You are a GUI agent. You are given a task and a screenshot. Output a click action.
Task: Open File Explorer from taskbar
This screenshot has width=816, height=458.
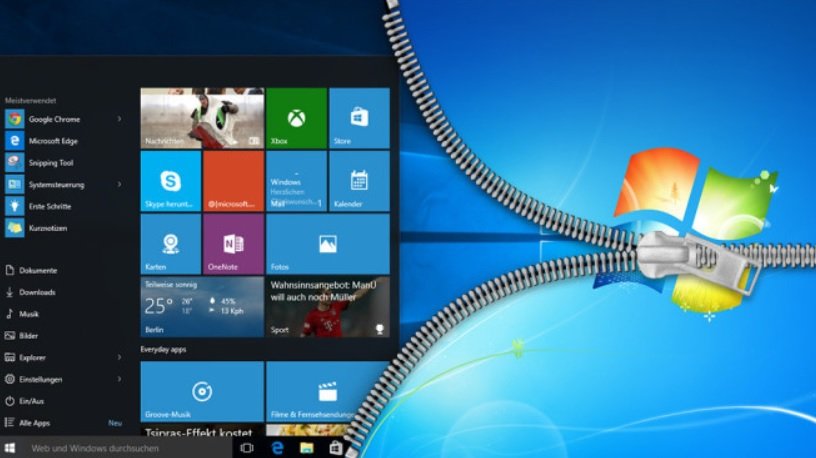pos(307,448)
